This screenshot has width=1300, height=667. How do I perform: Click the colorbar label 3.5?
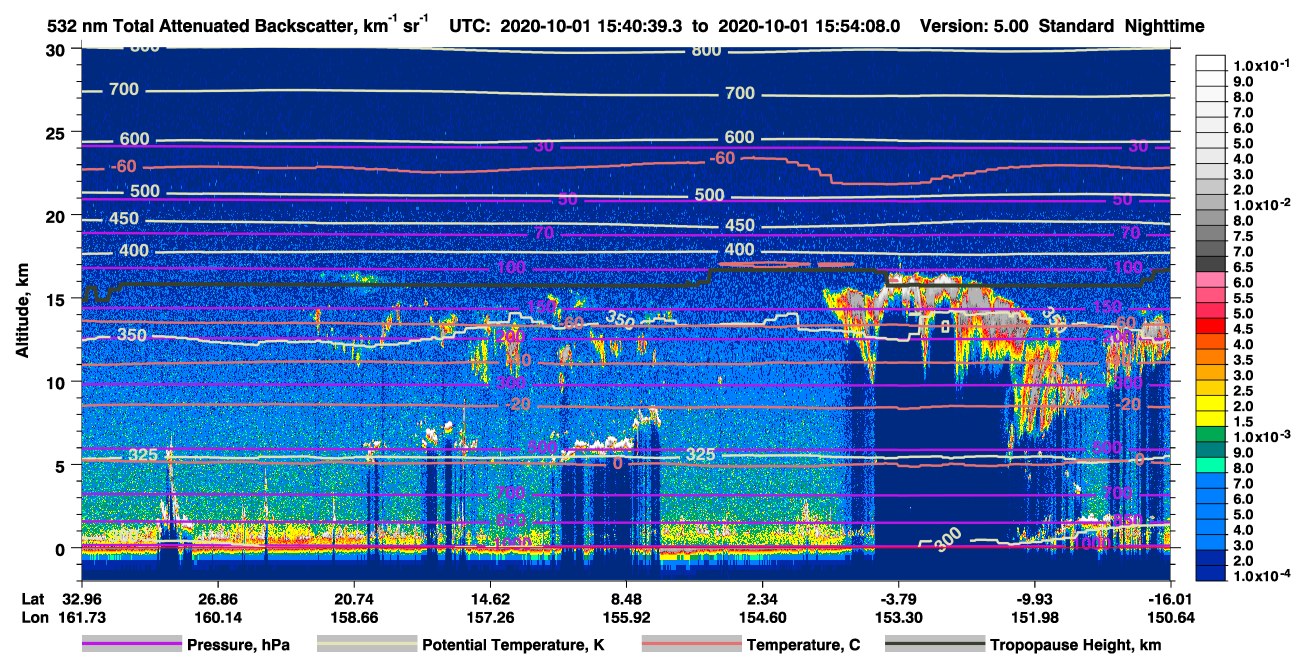point(1243,359)
